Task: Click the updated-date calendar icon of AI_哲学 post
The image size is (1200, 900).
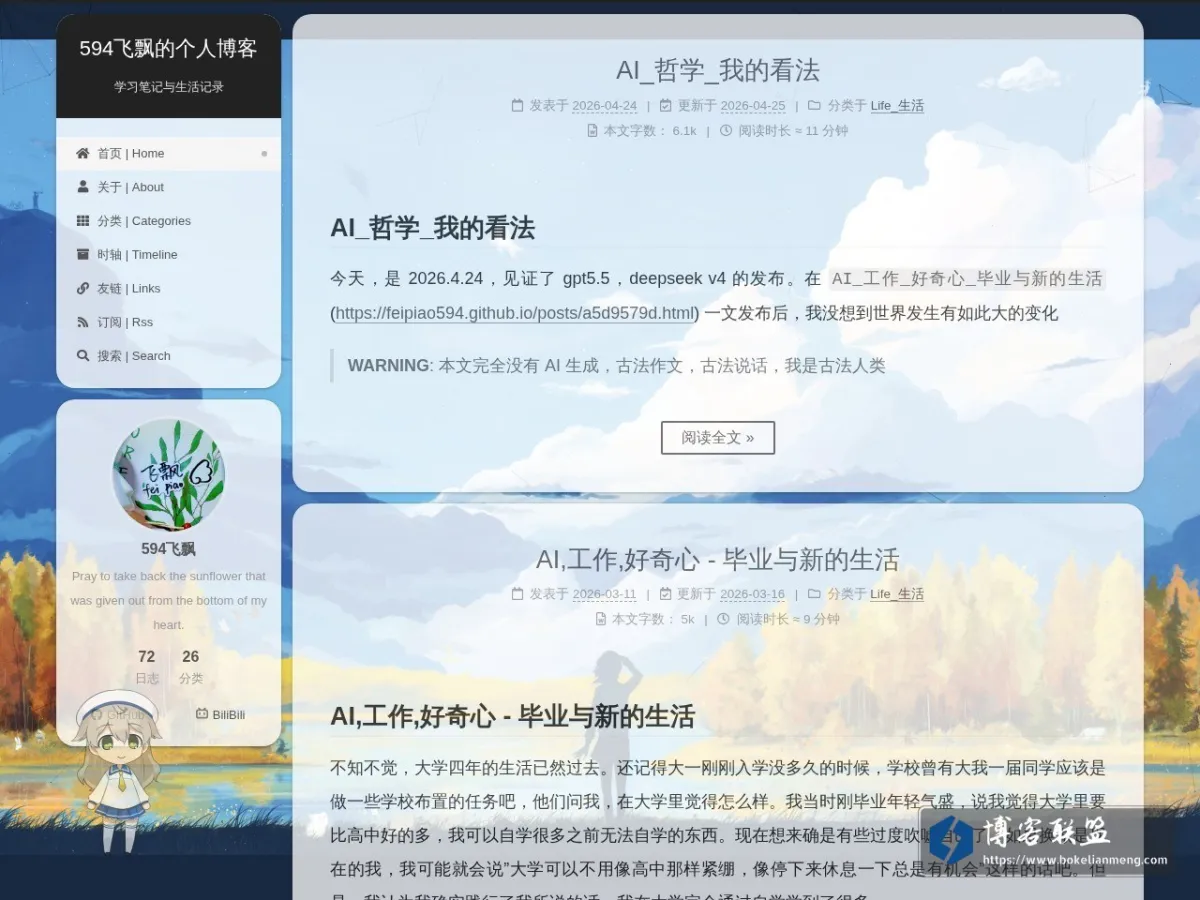Action: (x=665, y=105)
